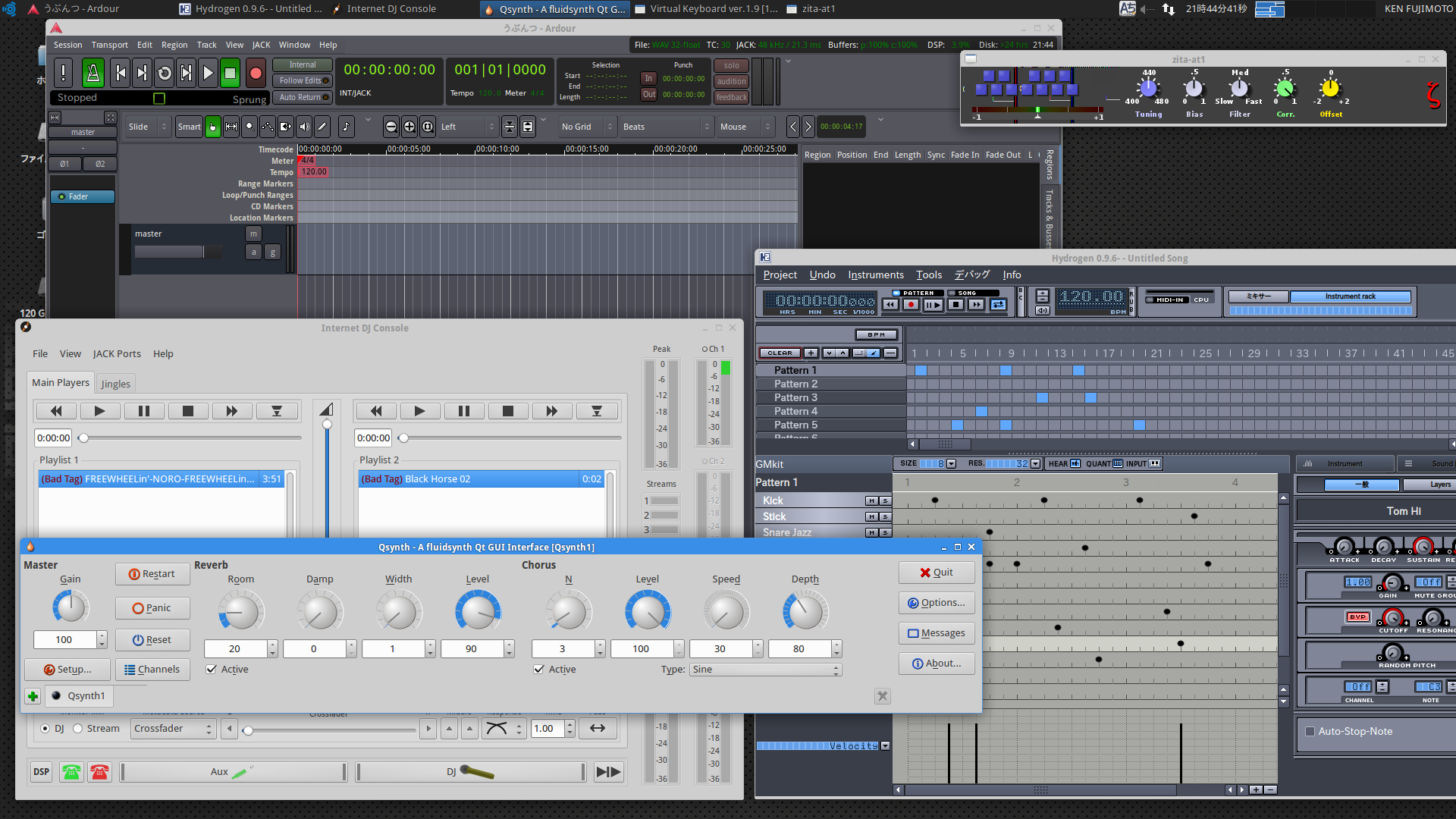Go to session start in Ardour transport
This screenshot has width=1456, height=819.
tap(120, 73)
